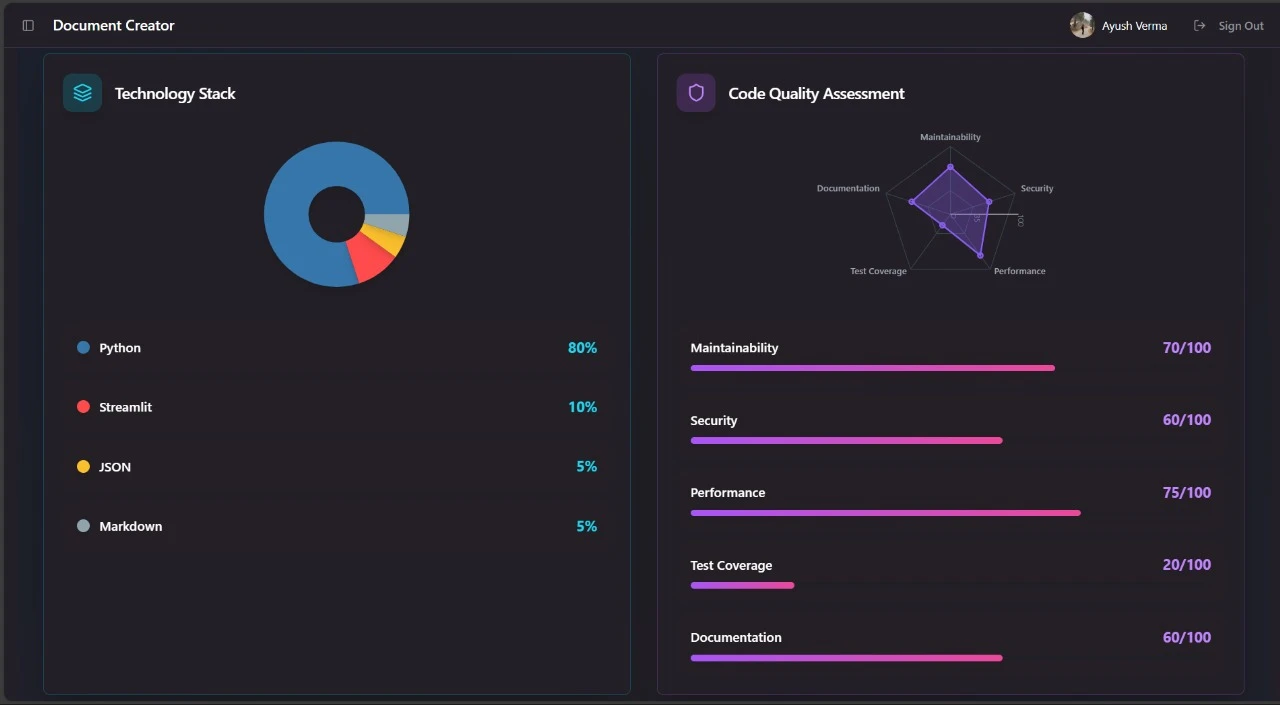Click the yellow JSON legend dot

(83, 467)
